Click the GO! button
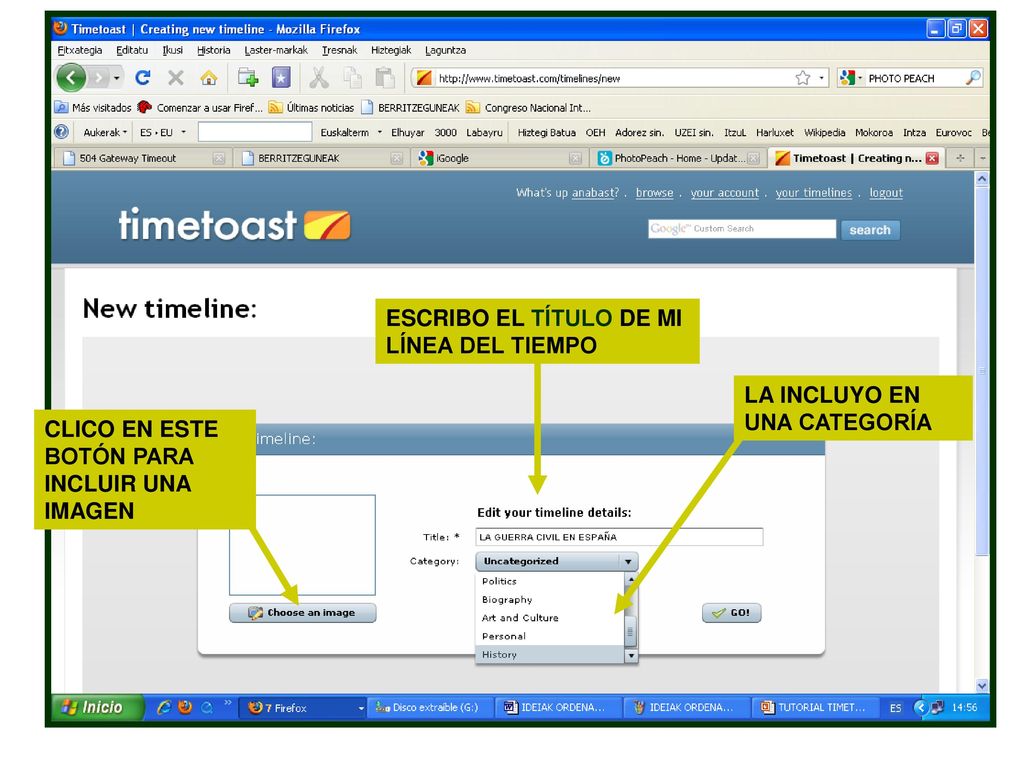The width and height of the screenshot is (1024, 768). (x=731, y=613)
